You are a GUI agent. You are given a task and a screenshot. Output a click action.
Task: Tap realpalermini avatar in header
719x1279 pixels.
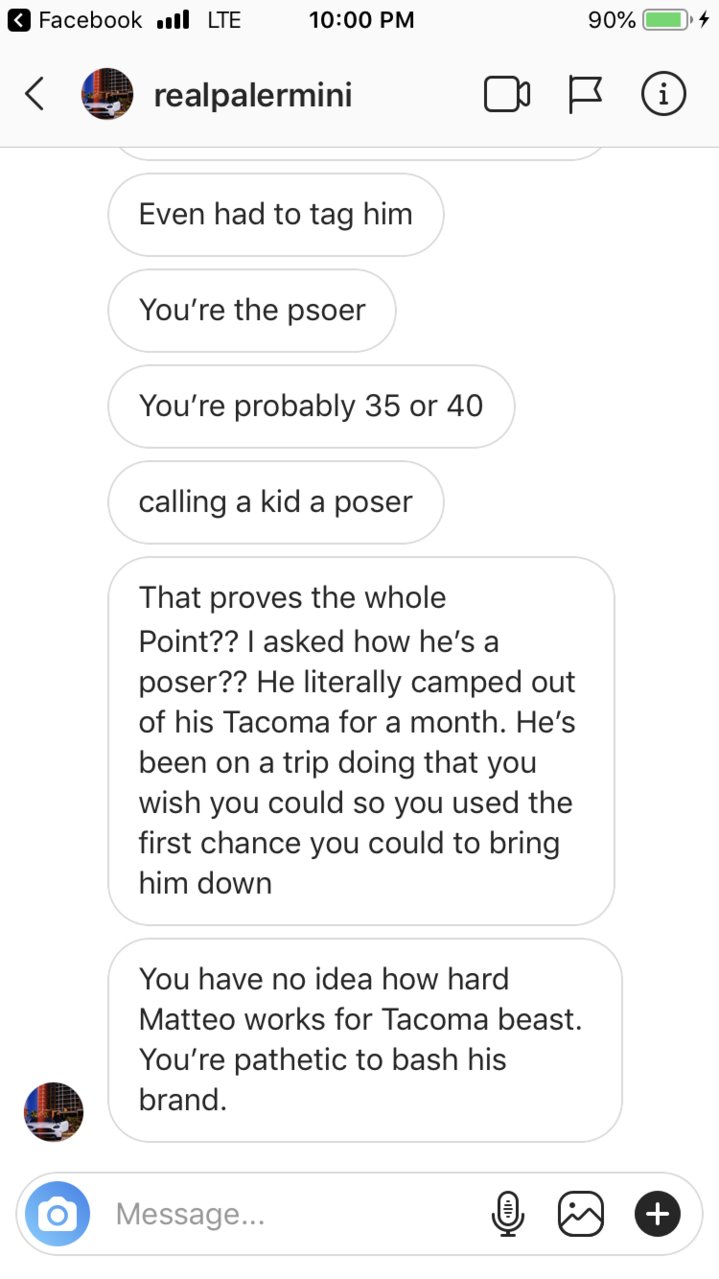(x=106, y=95)
